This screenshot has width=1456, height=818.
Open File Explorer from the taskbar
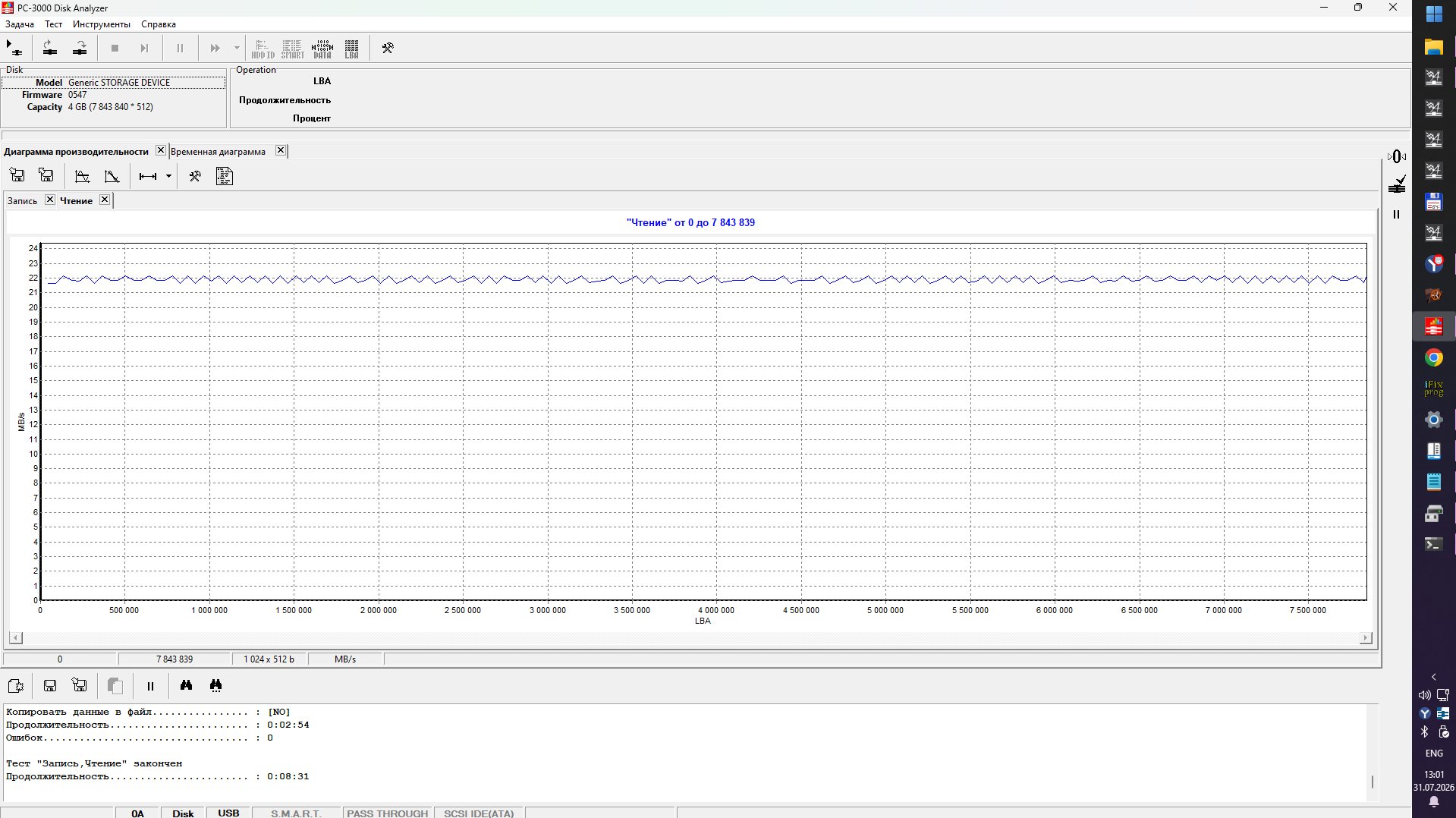tap(1433, 47)
